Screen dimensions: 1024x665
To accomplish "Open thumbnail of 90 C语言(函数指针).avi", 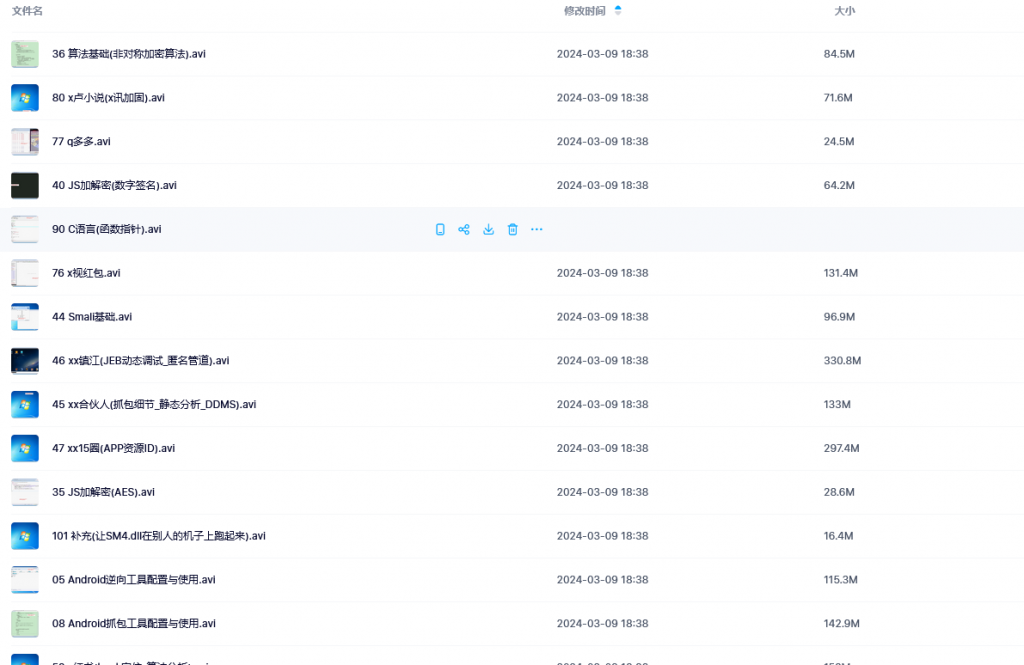I will pyautogui.click(x=25, y=229).
